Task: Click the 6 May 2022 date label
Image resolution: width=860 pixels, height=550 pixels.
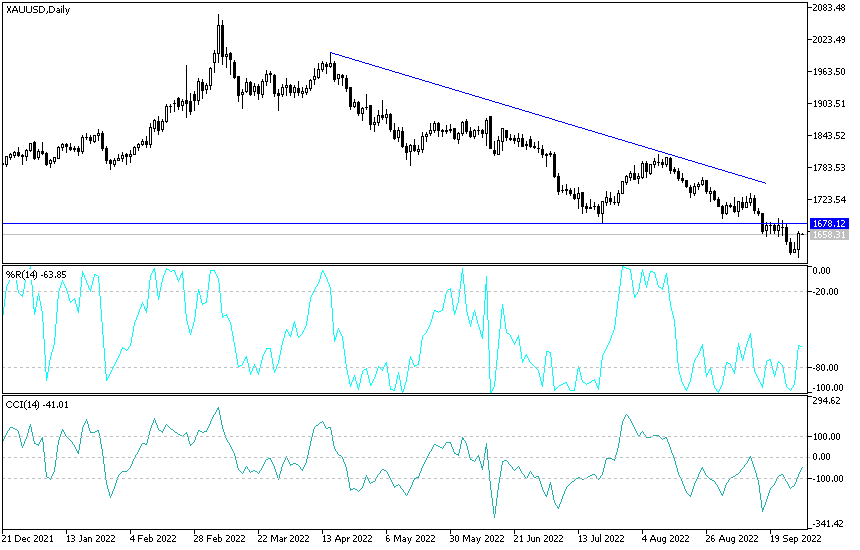Action: point(410,538)
